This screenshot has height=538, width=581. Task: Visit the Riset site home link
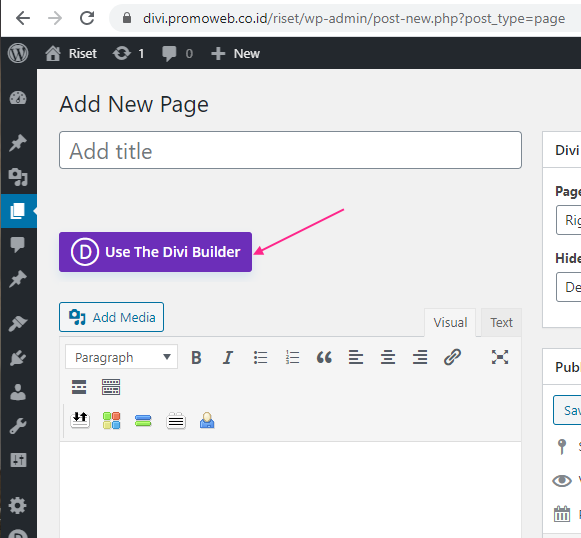tap(71, 53)
